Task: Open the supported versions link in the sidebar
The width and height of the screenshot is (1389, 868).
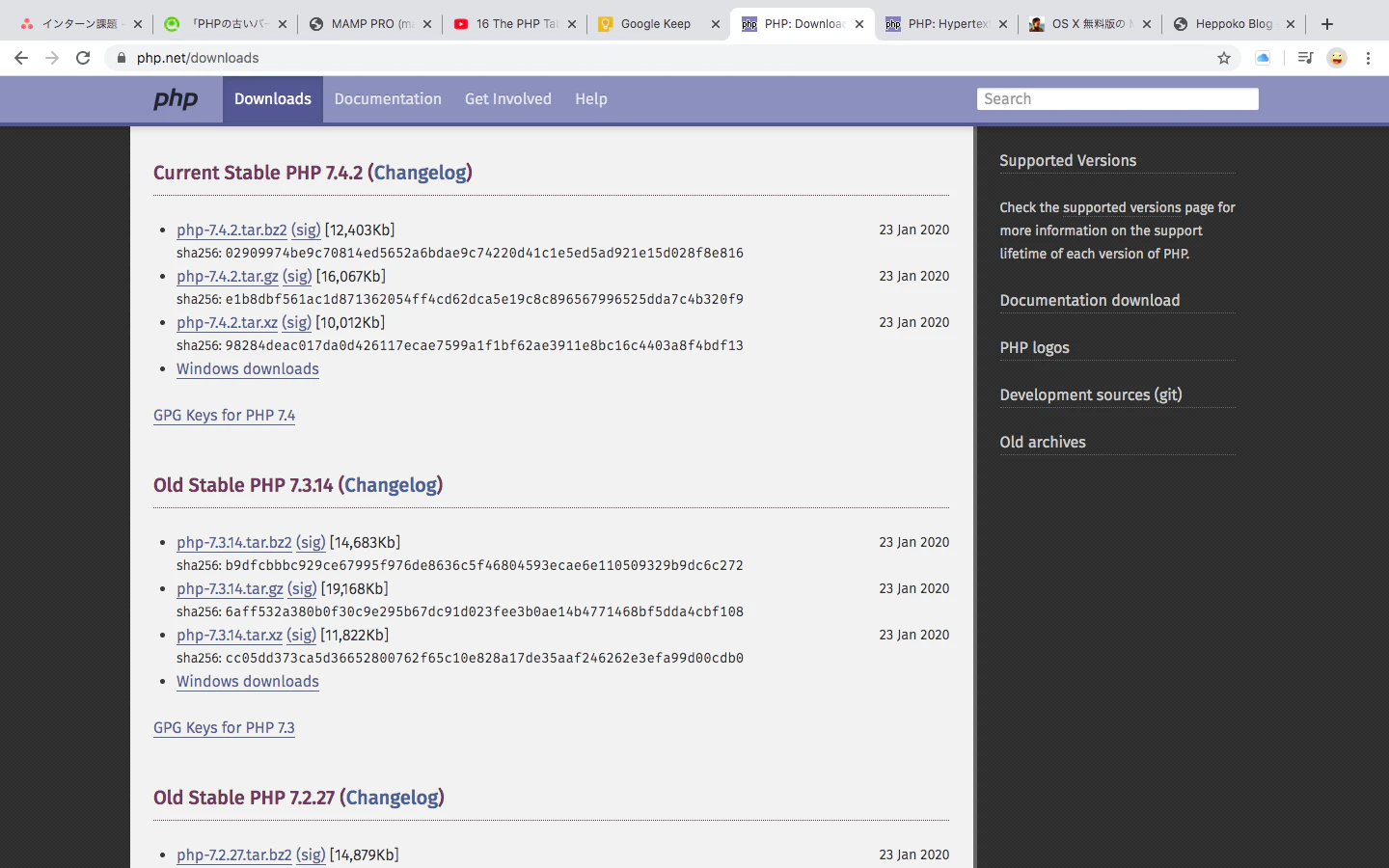Action: (1122, 207)
